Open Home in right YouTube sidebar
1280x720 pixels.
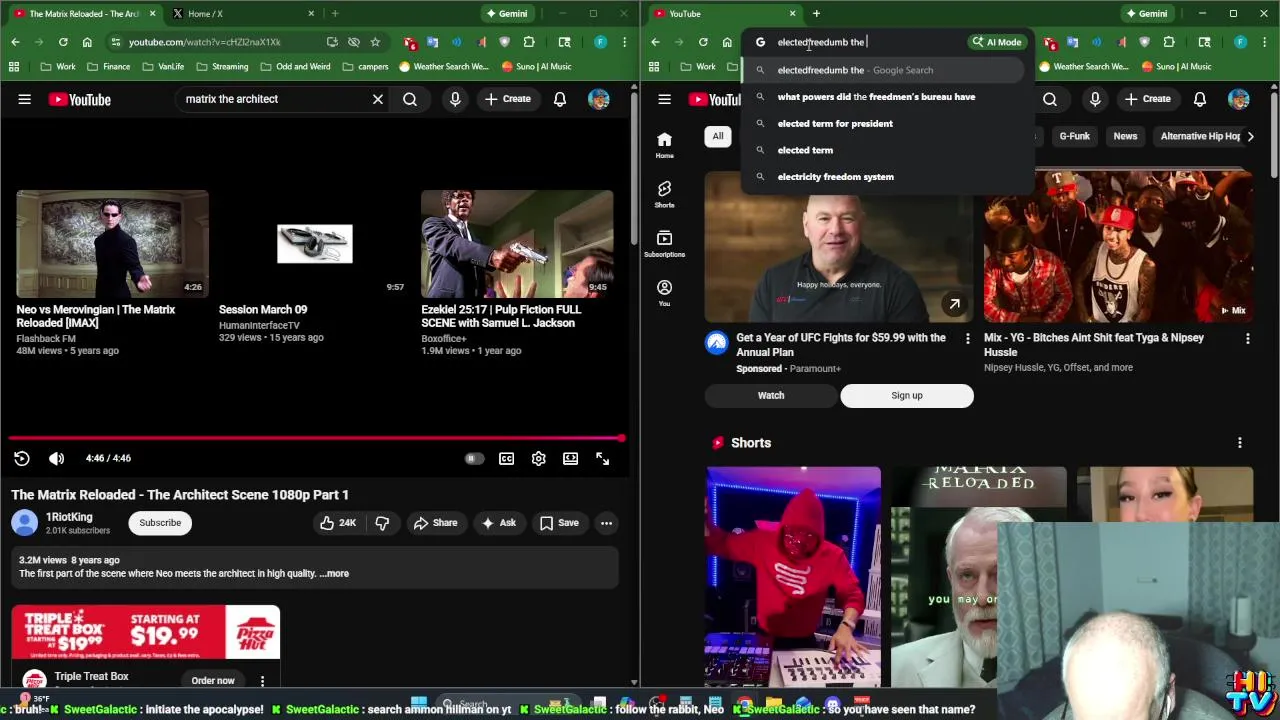click(664, 145)
